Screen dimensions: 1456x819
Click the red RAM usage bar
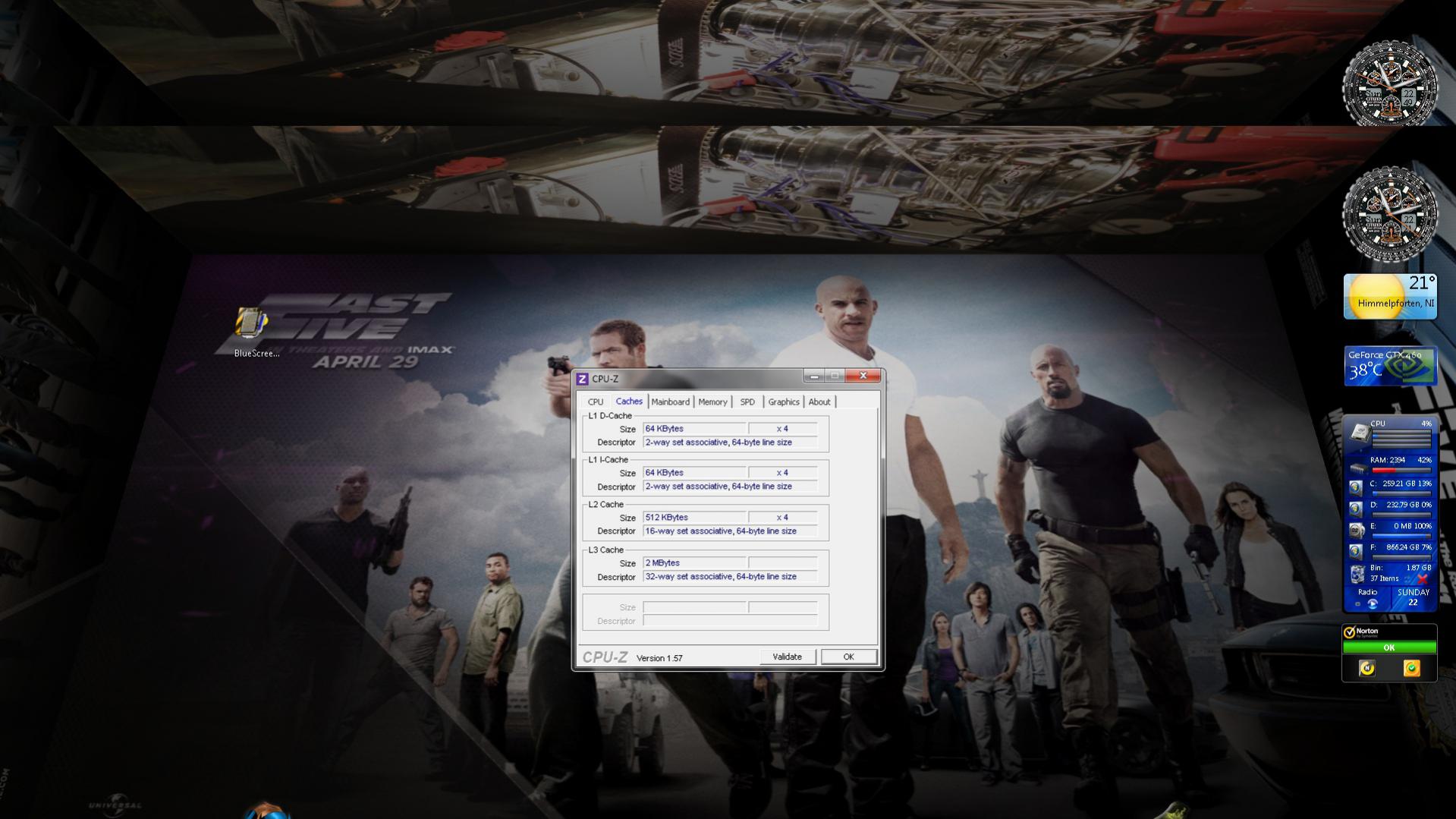pos(1401,471)
